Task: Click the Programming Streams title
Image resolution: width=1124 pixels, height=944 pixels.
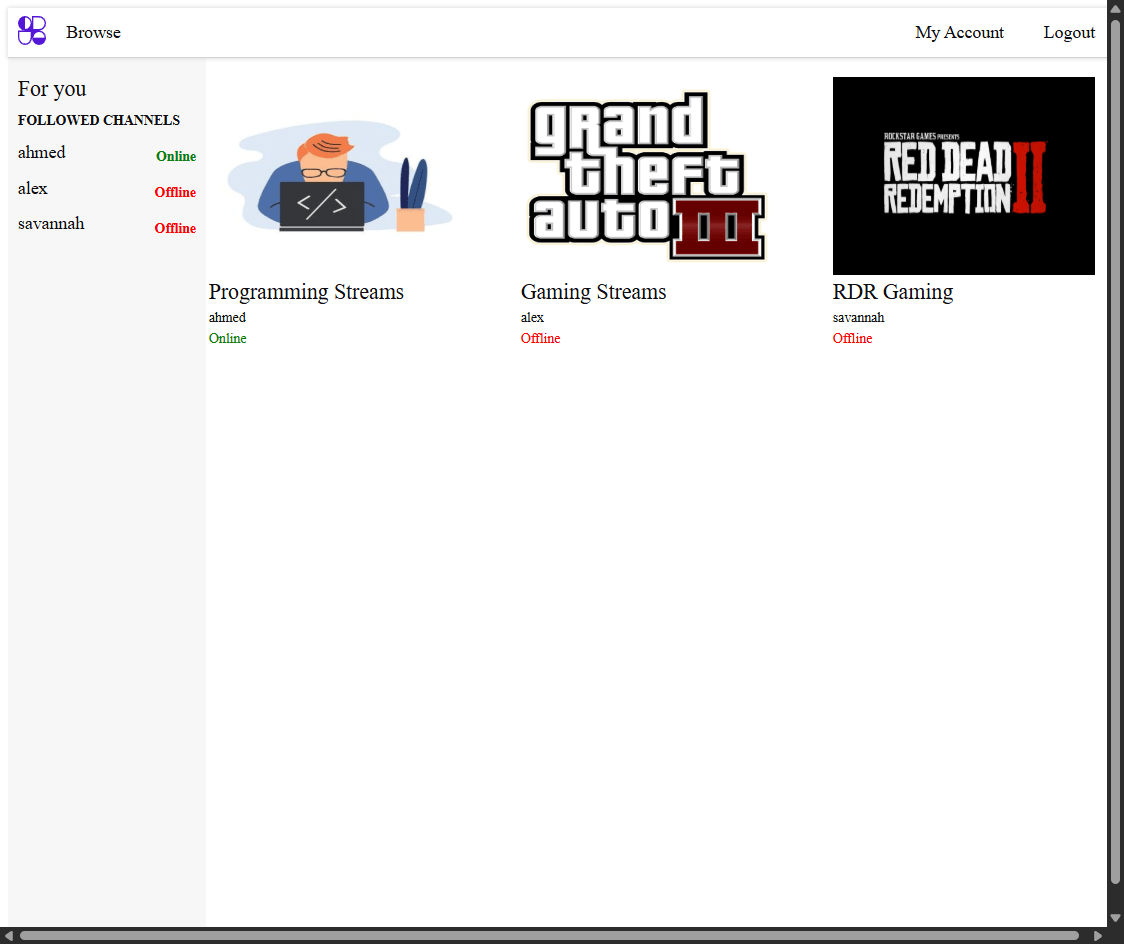Action: [x=306, y=292]
